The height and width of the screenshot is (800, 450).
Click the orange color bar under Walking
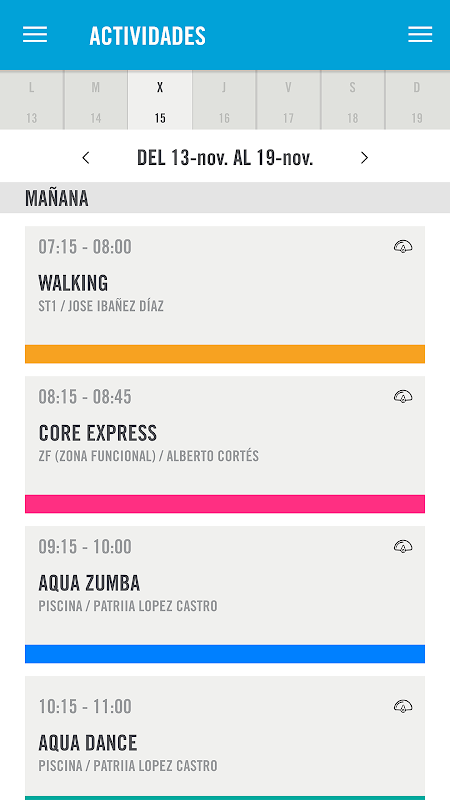pos(225,354)
